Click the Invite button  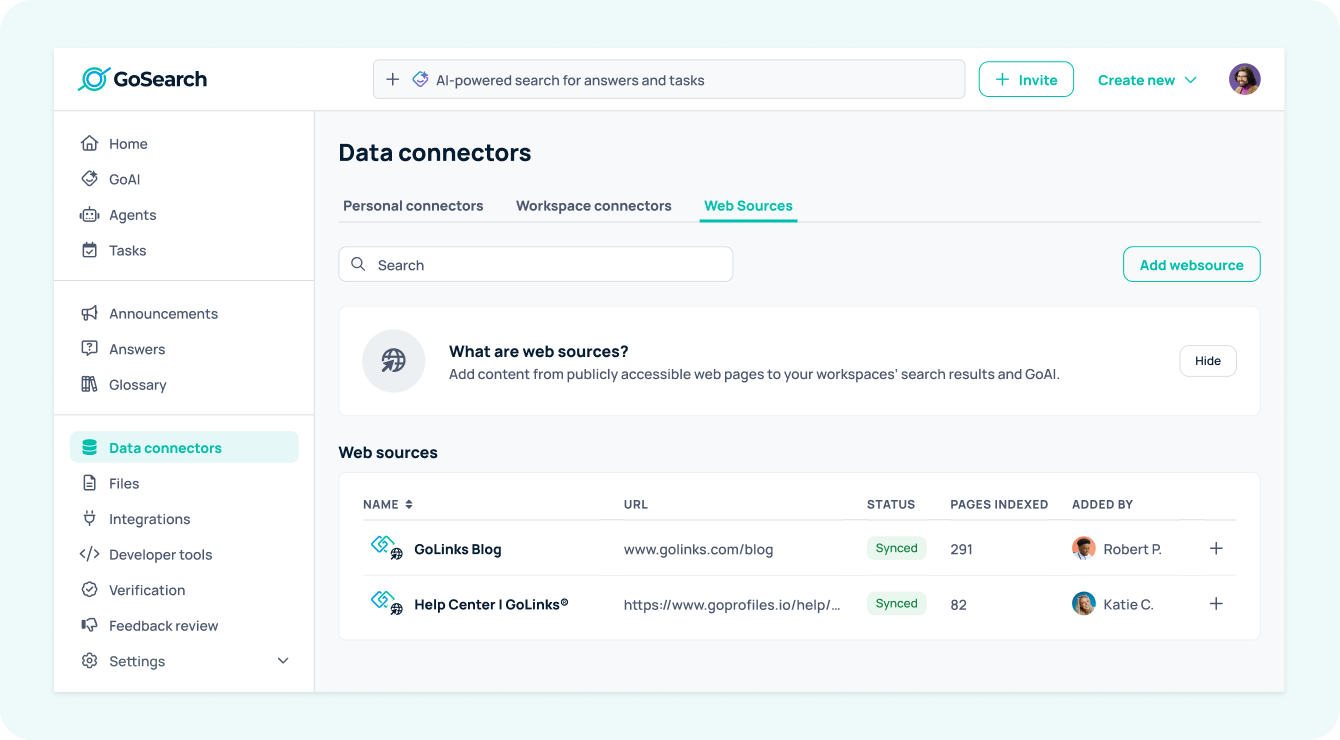[x=1026, y=79]
